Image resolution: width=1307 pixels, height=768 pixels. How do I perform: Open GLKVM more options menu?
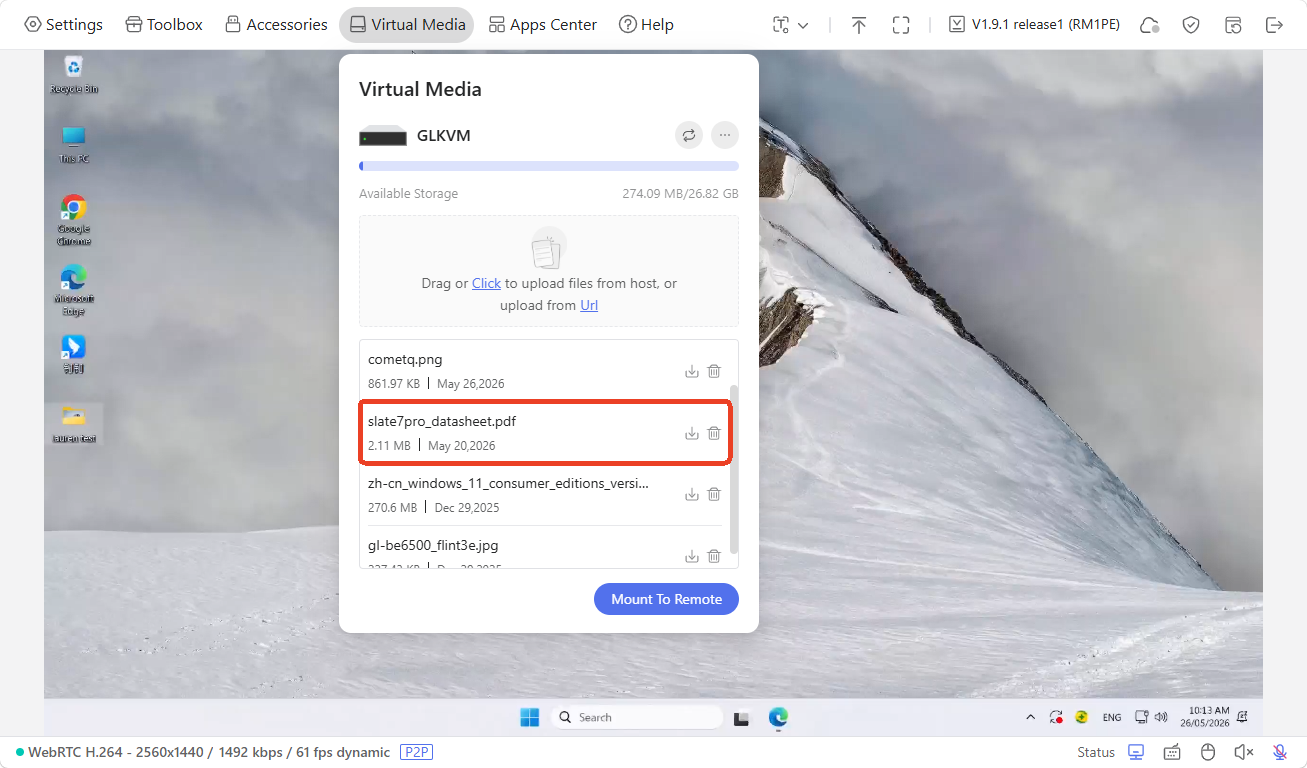(725, 135)
